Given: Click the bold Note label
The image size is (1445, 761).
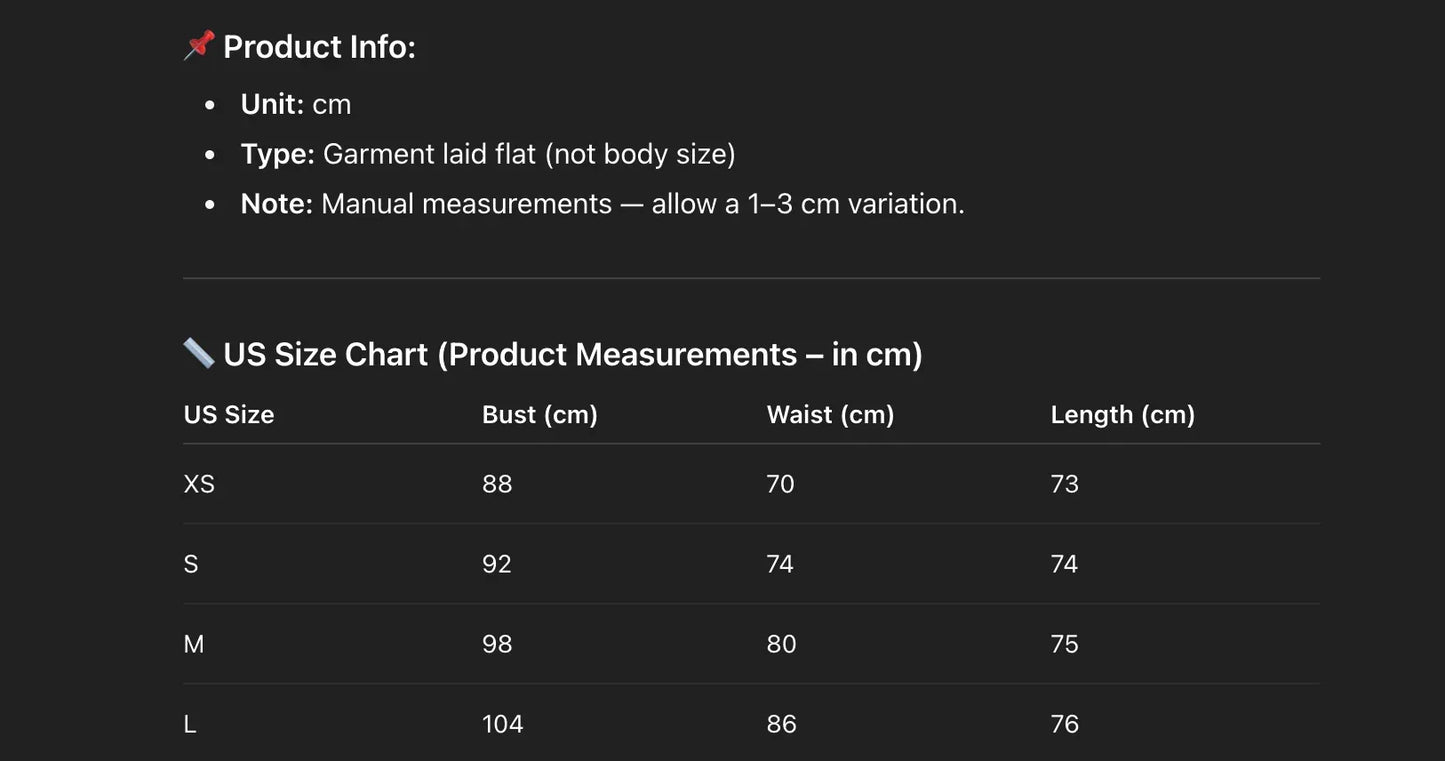Looking at the screenshot, I should [276, 204].
